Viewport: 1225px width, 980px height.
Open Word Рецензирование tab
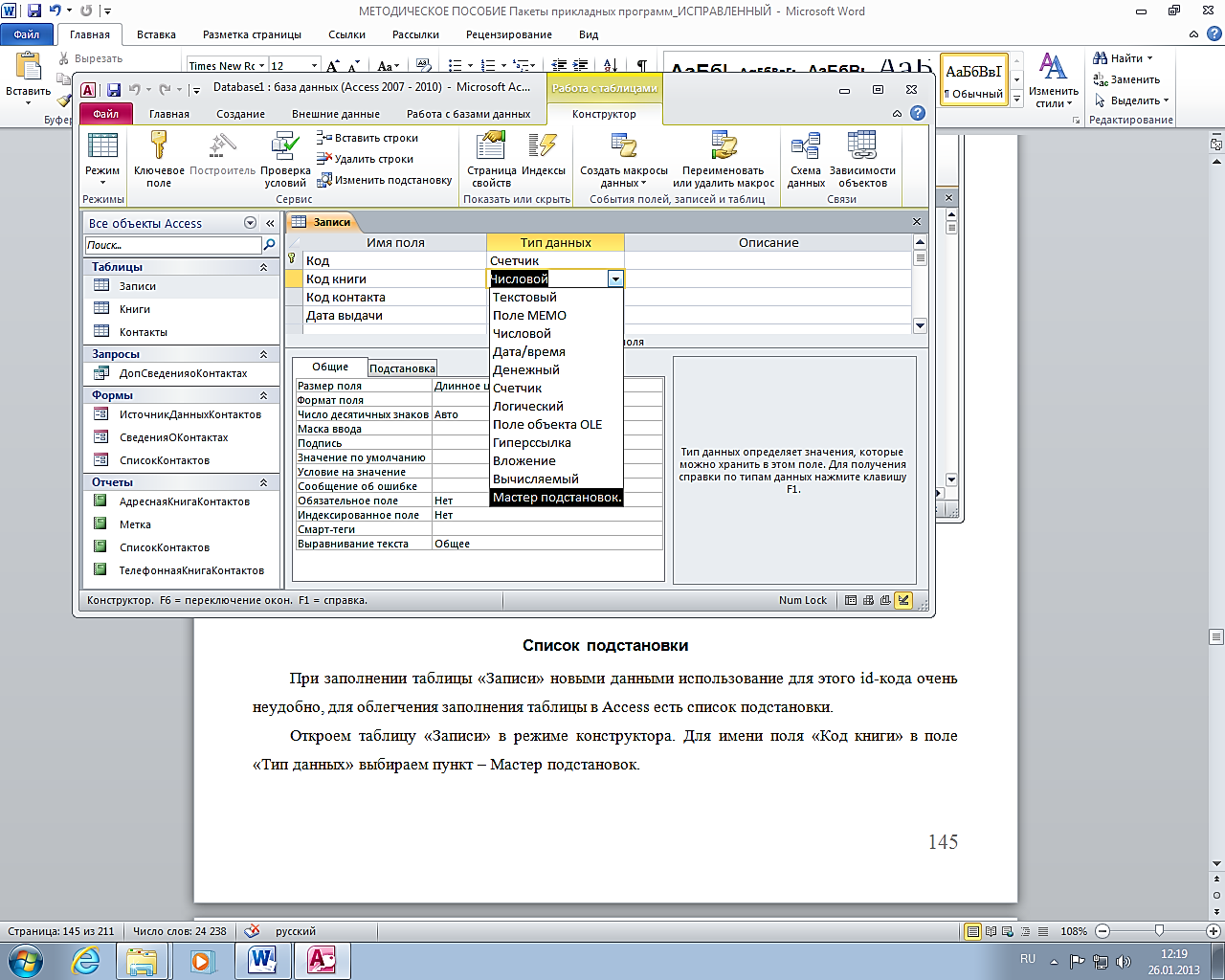pyautogui.click(x=508, y=34)
